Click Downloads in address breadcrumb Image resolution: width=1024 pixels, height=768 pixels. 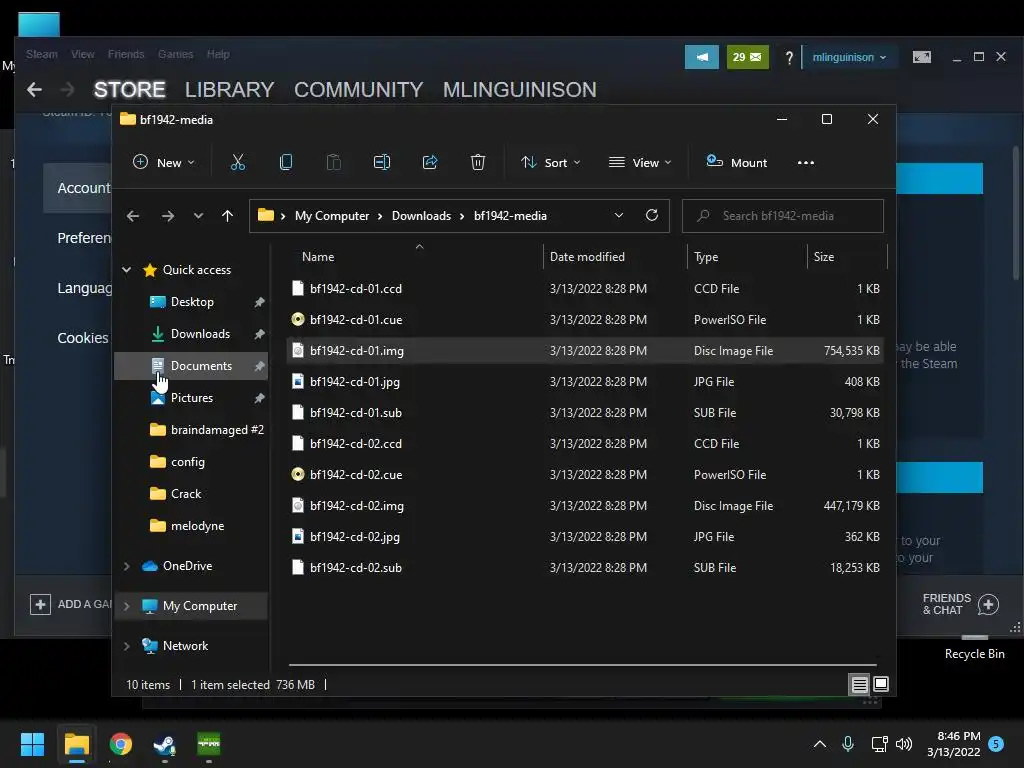pos(421,216)
